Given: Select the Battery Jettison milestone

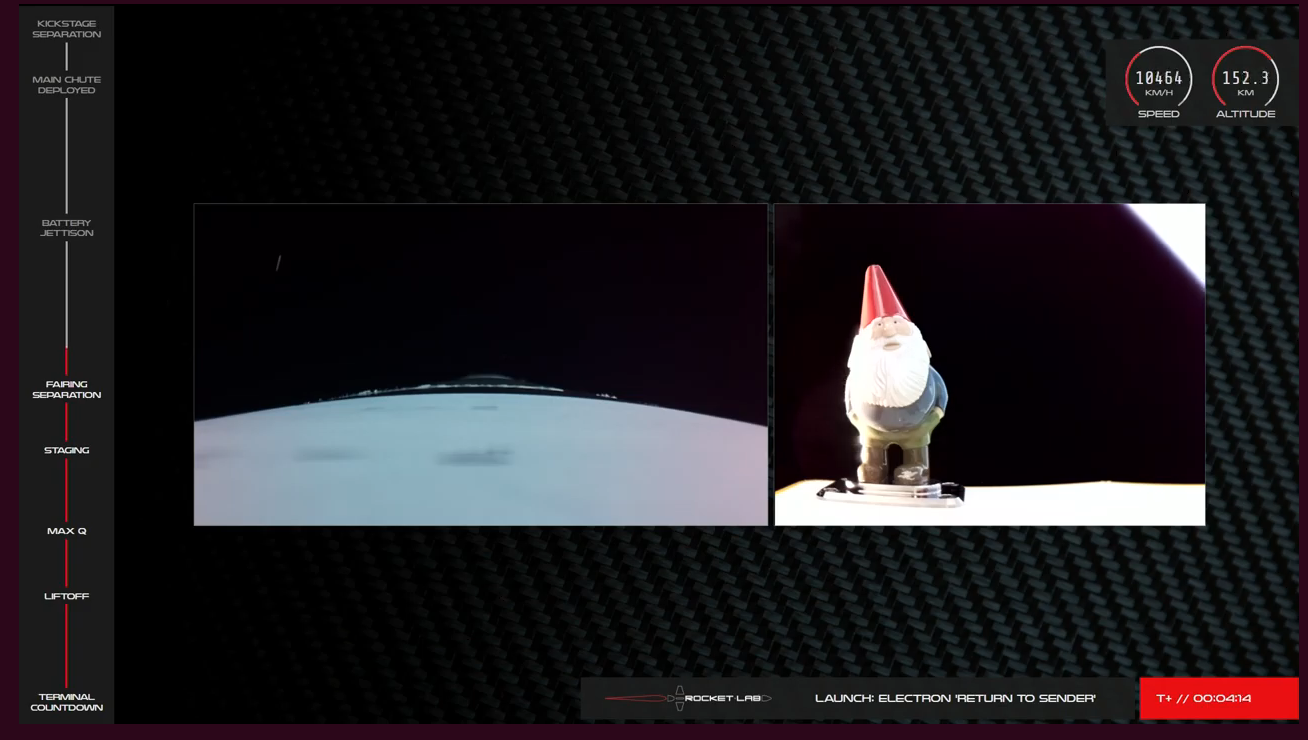Looking at the screenshot, I should pos(66,228).
